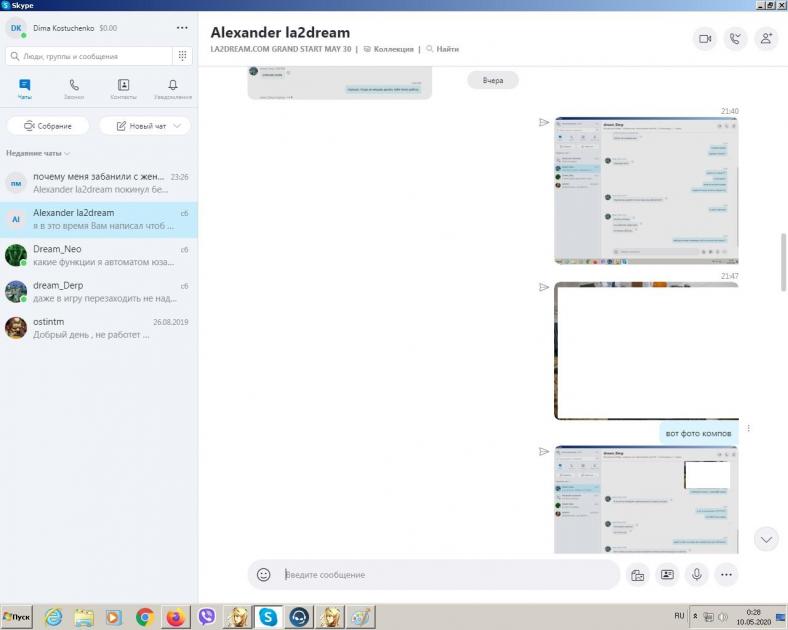Viewport: 788px width, 630px height.
Task: Record a voice message with the microphone icon
Action: [x=697, y=575]
